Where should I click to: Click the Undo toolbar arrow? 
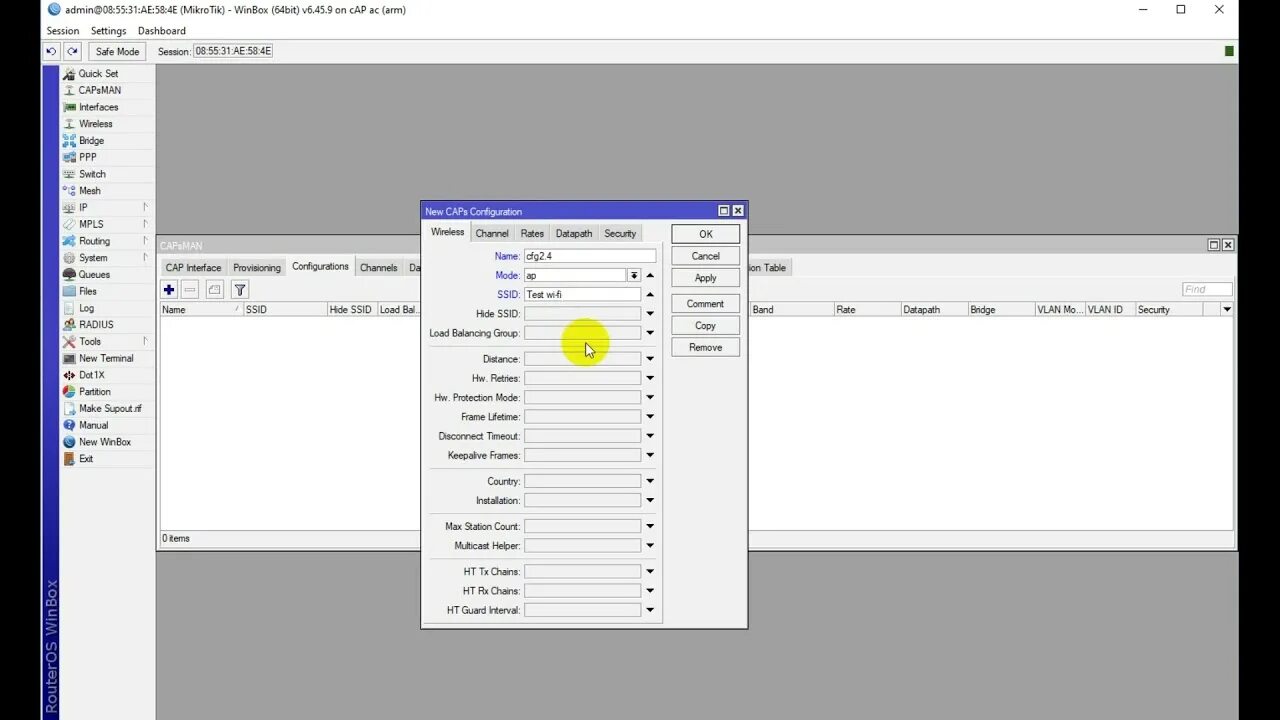(52, 51)
